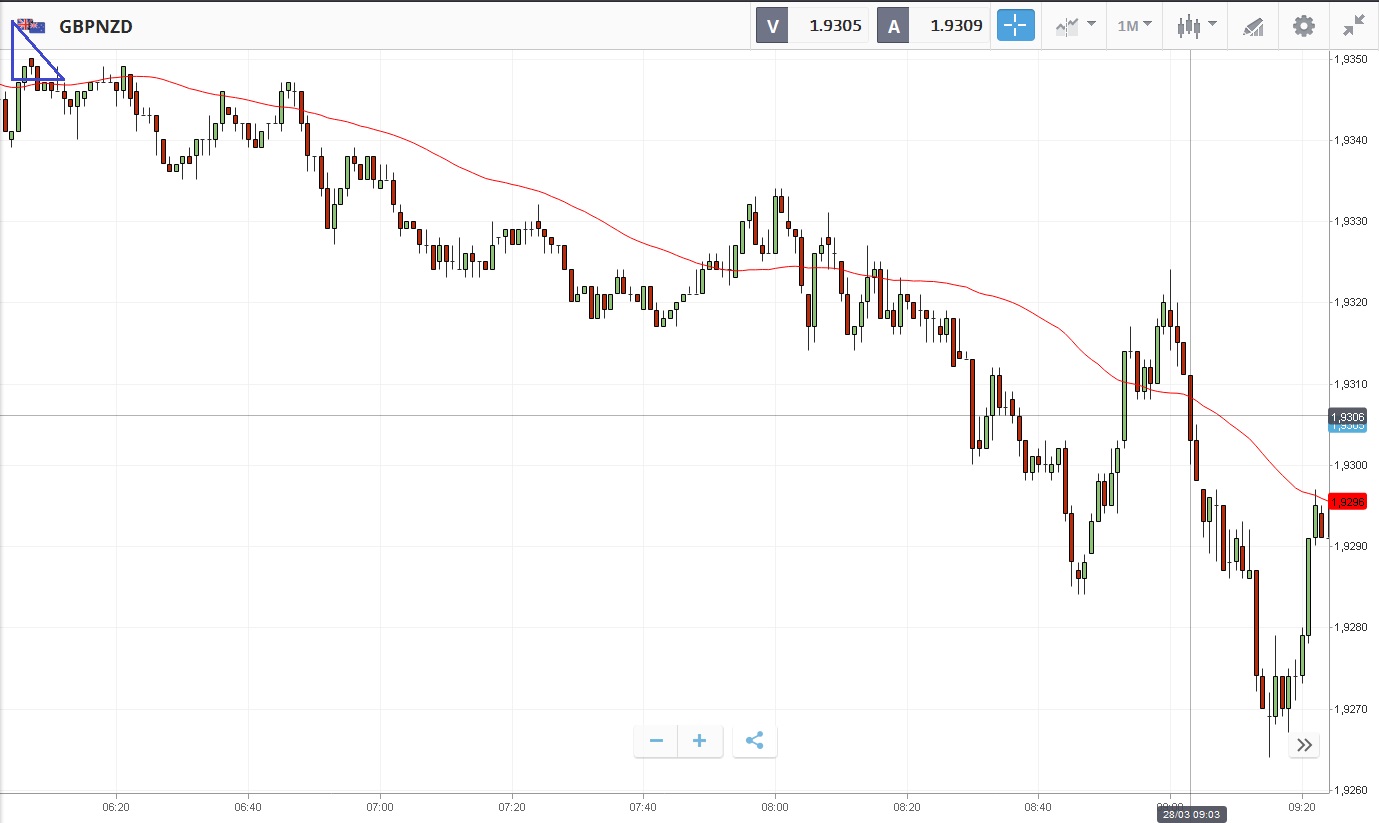Zoom in the chart with plus
The height and width of the screenshot is (823, 1379).
point(700,741)
